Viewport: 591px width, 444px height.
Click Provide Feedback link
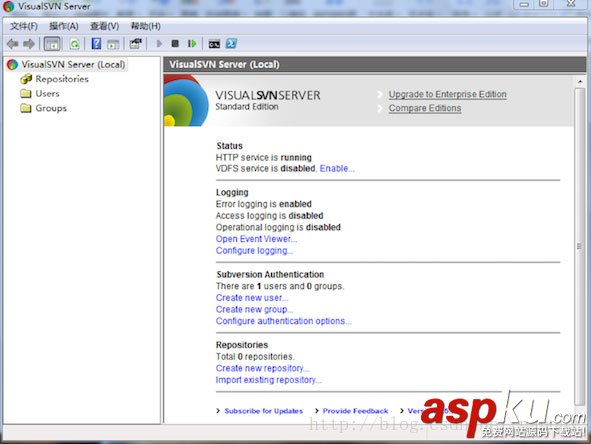coord(355,411)
